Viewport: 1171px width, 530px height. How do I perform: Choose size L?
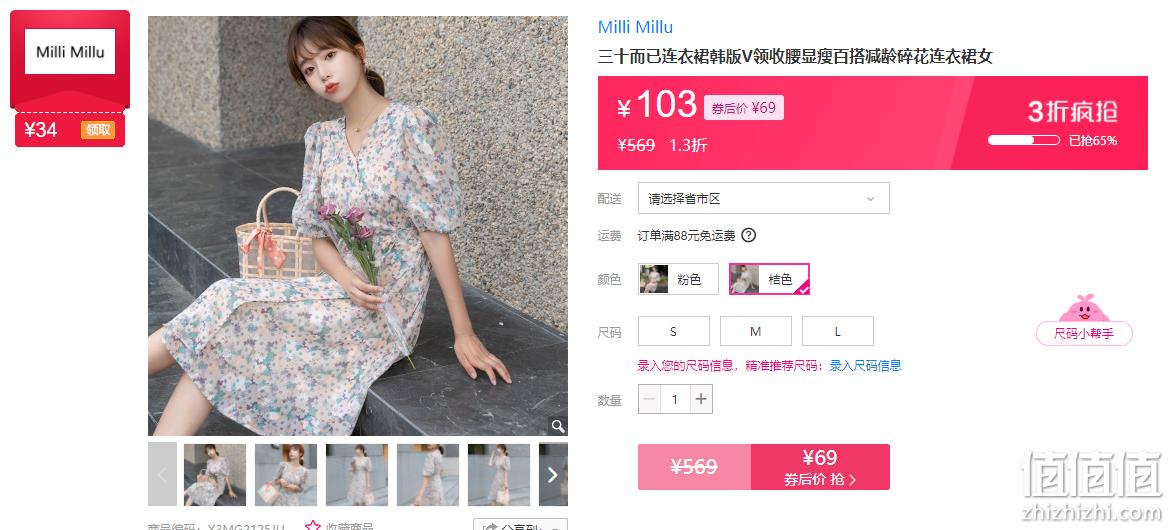click(838, 331)
